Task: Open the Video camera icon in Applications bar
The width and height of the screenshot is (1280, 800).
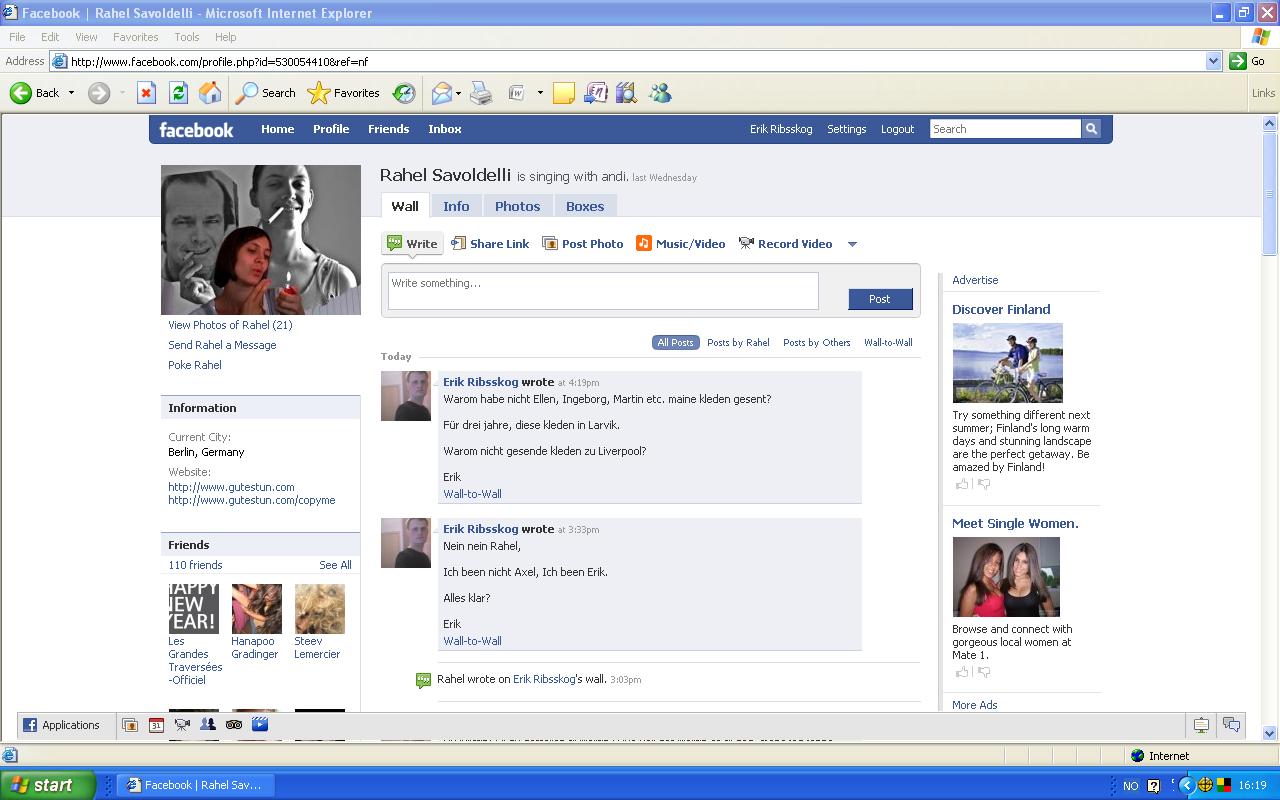Action: pyautogui.click(x=182, y=725)
